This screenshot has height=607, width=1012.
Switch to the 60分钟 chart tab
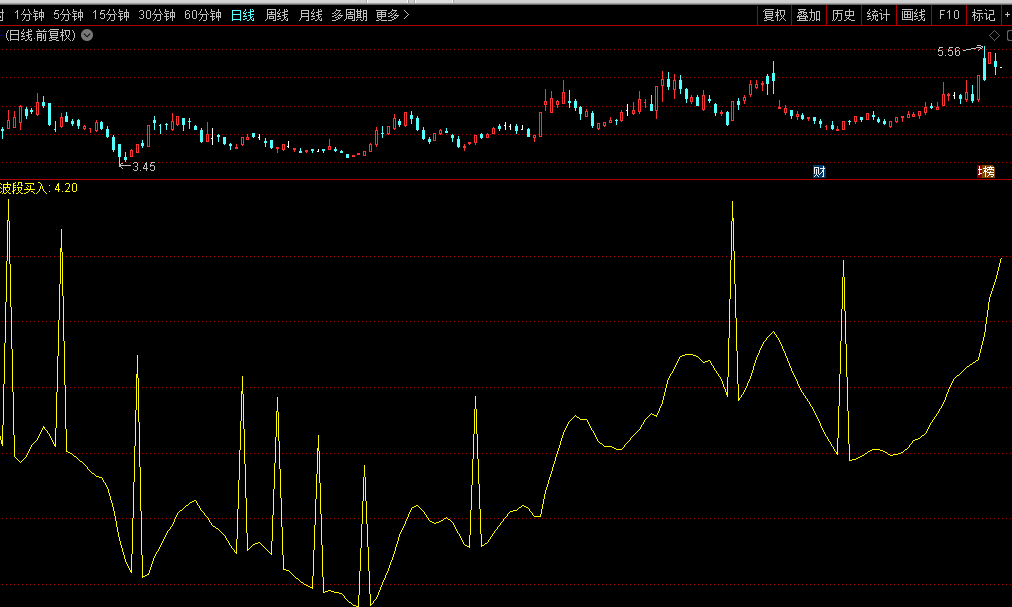coord(202,15)
